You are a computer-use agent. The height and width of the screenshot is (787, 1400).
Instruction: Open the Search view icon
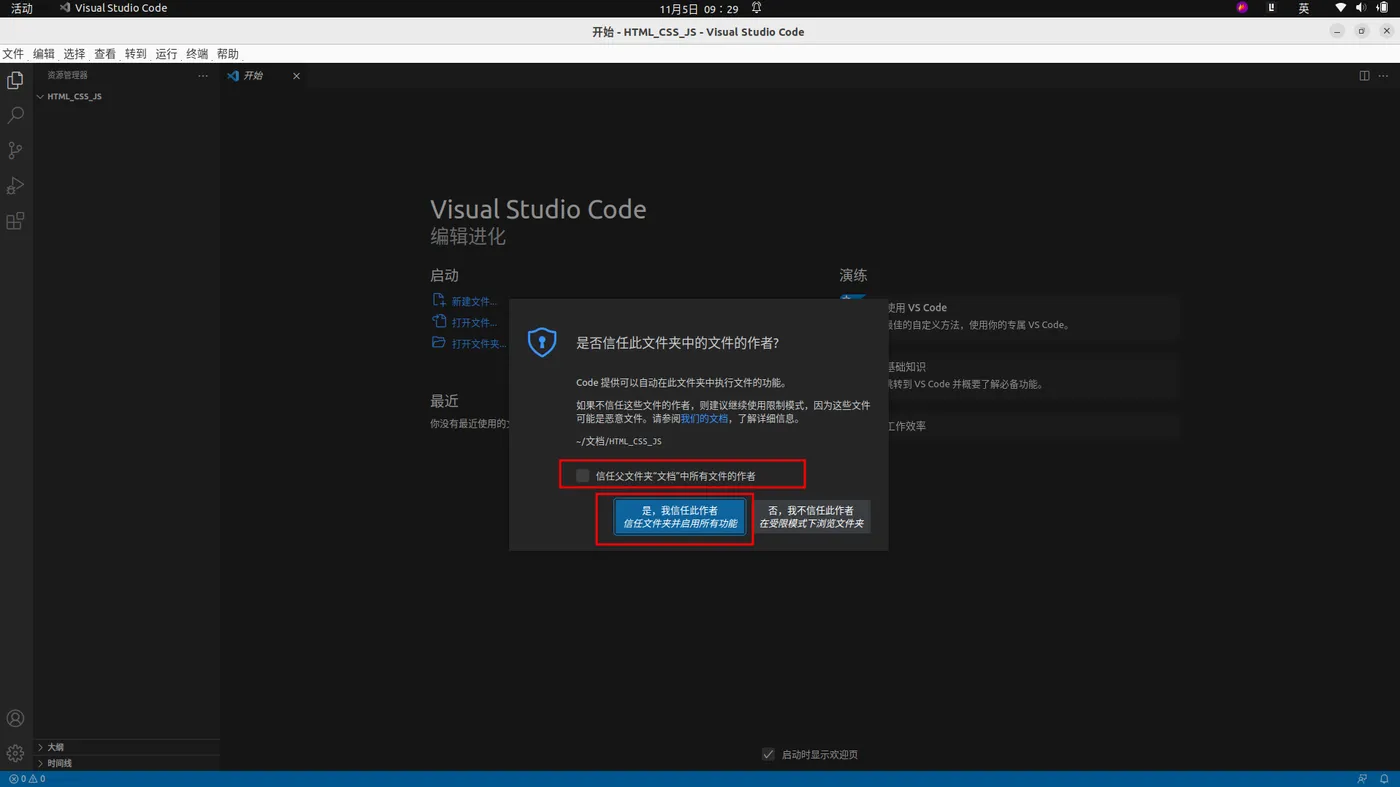[x=15, y=116]
